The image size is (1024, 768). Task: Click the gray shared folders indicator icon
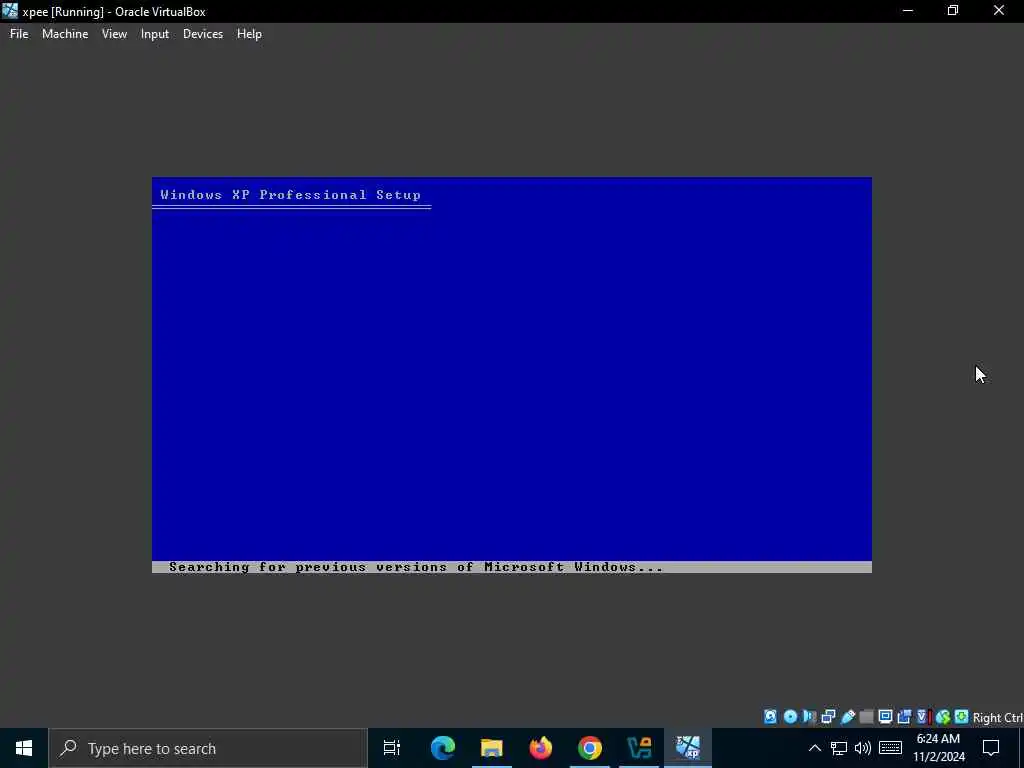click(x=866, y=716)
